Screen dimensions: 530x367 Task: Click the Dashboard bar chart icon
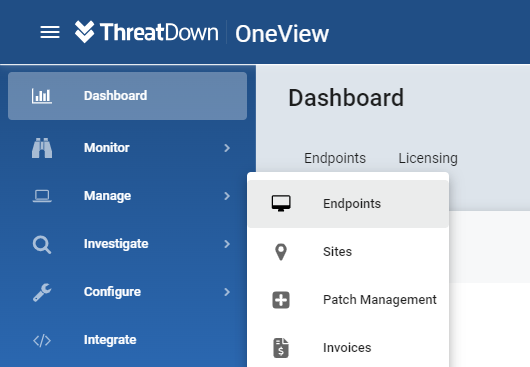[x=42, y=96]
